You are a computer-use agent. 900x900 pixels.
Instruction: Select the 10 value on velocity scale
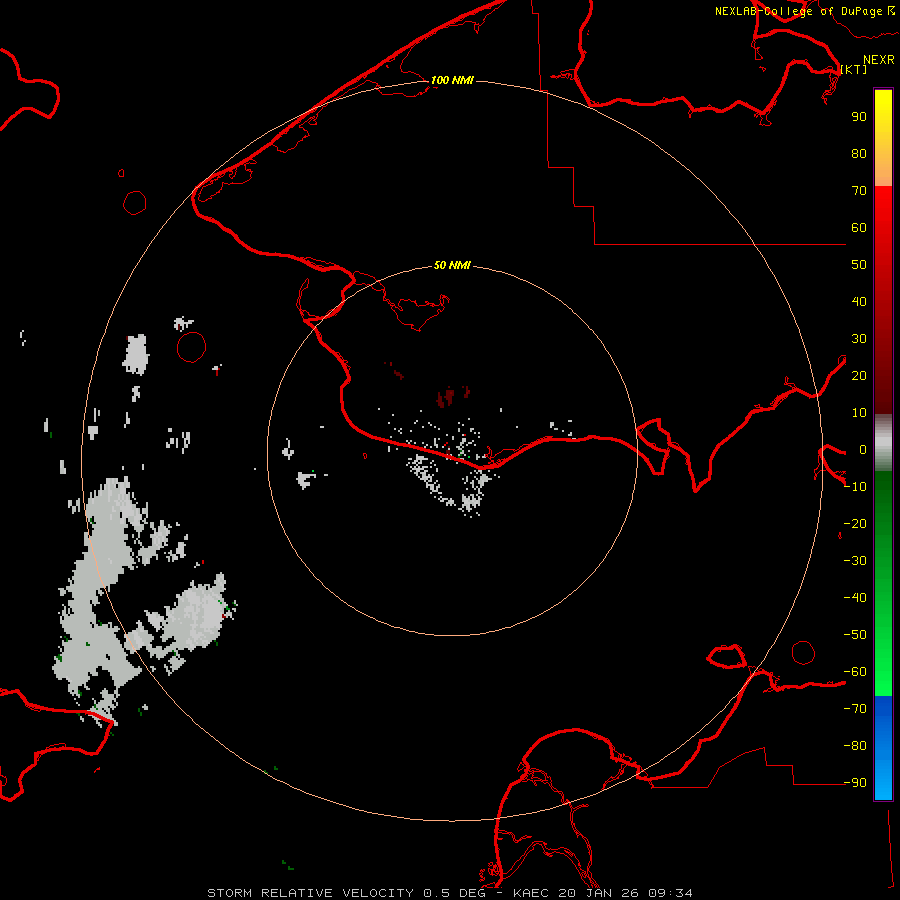tap(859, 413)
